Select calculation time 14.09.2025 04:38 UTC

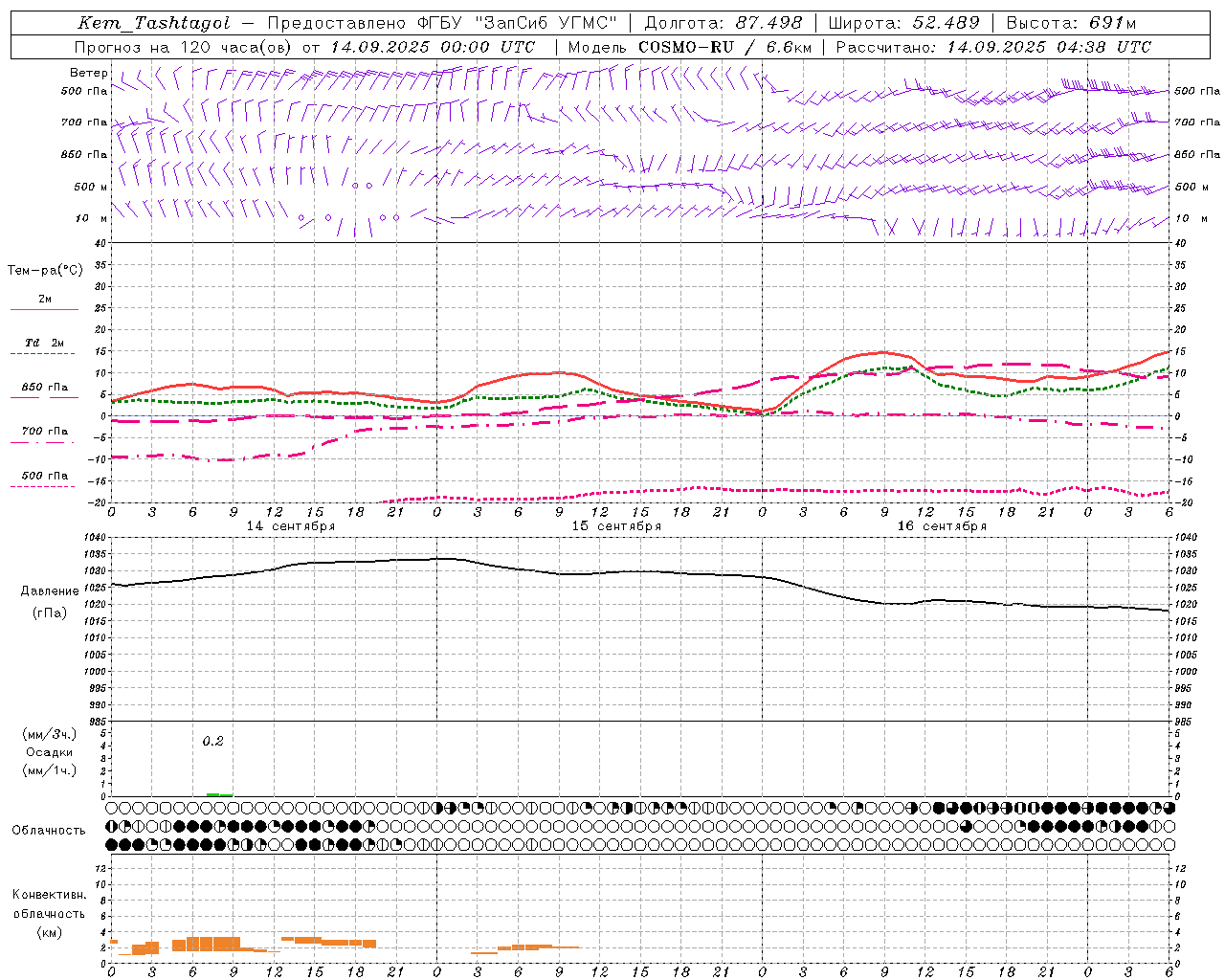1049,47
